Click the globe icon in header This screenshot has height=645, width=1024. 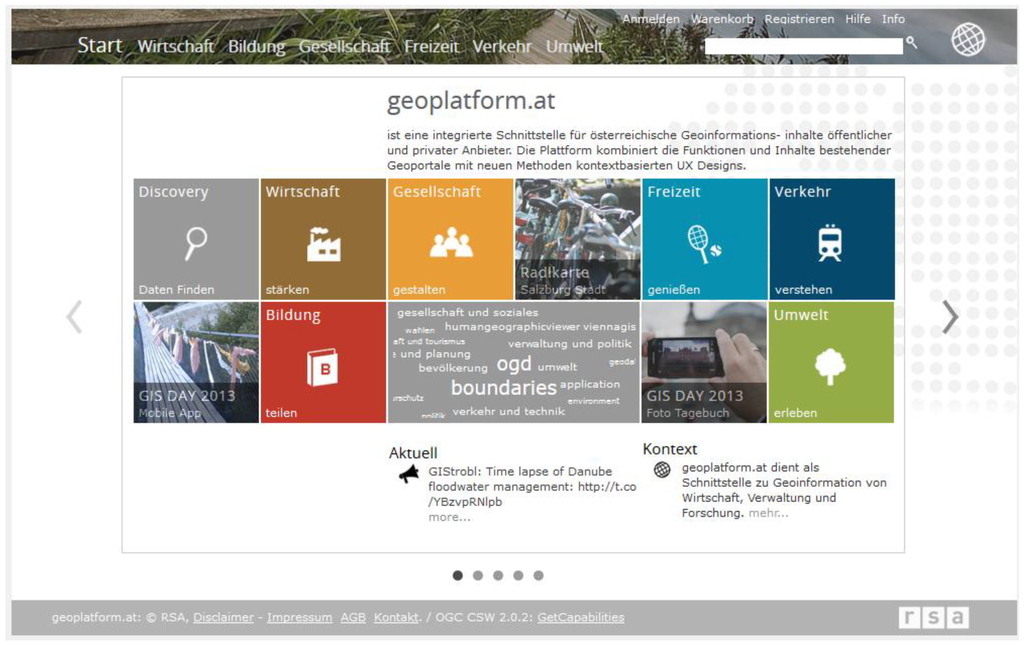click(x=967, y=40)
